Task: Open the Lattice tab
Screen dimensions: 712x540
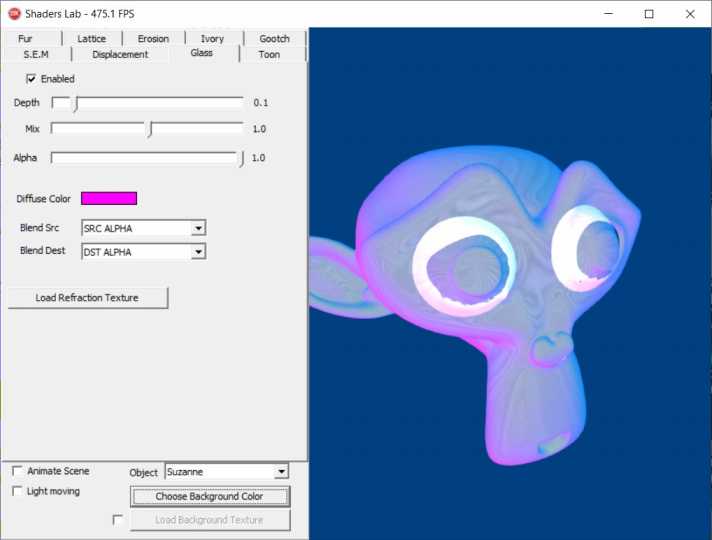Action: tap(91, 39)
